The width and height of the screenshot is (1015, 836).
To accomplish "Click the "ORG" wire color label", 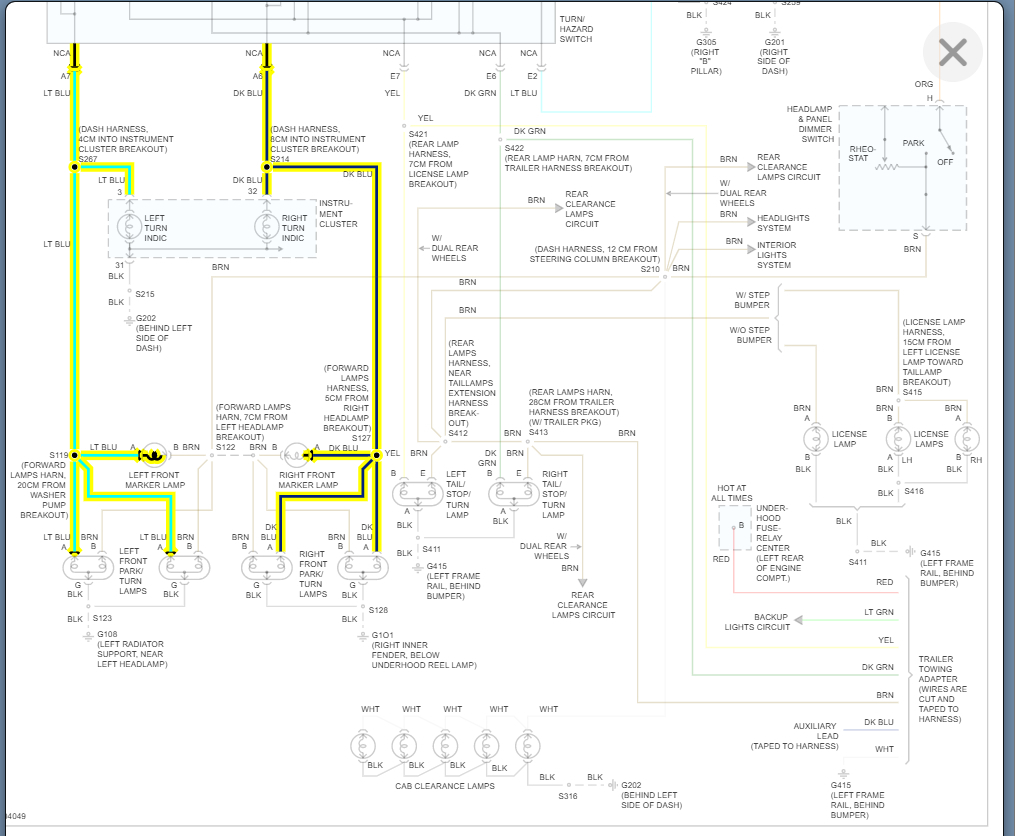I will tap(924, 84).
